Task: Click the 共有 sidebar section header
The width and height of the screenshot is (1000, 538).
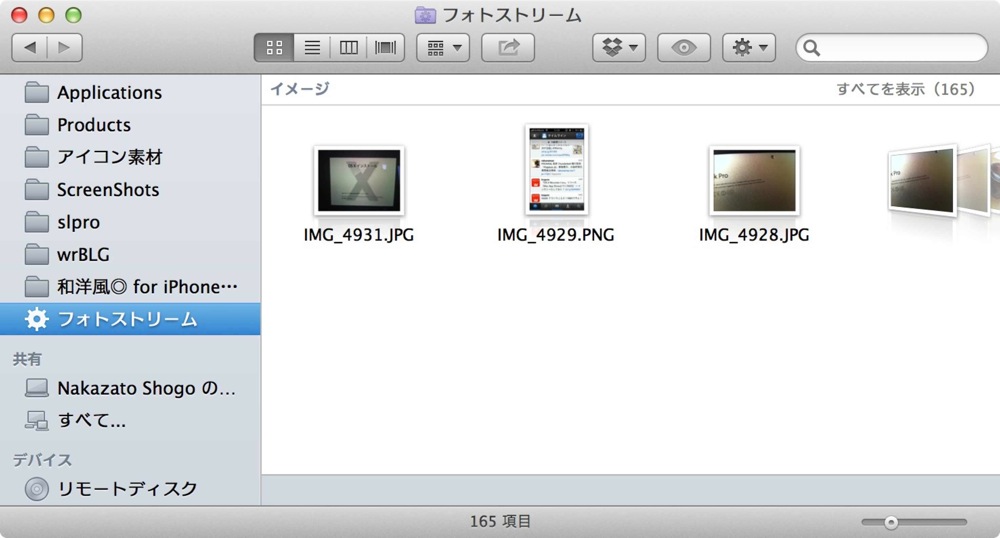Action: [x=27, y=359]
